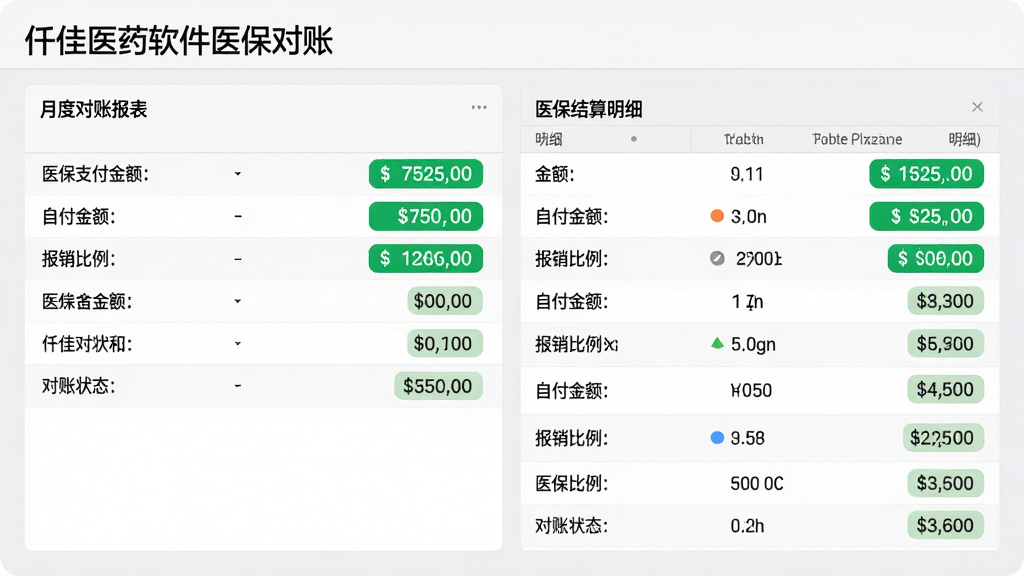The image size is (1024, 576).
Task: Click the 仟佳医药软件医保对账 page title
Action: (x=179, y=41)
